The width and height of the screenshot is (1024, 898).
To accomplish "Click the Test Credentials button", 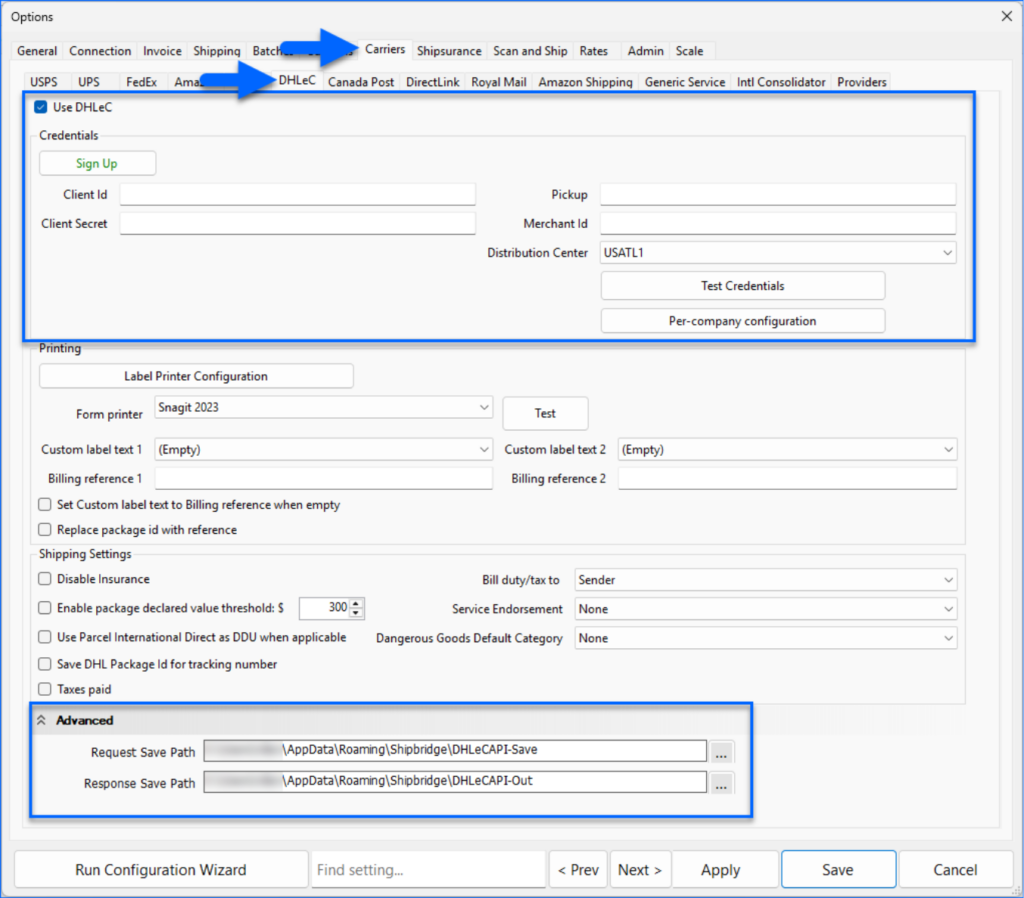I will 742,286.
